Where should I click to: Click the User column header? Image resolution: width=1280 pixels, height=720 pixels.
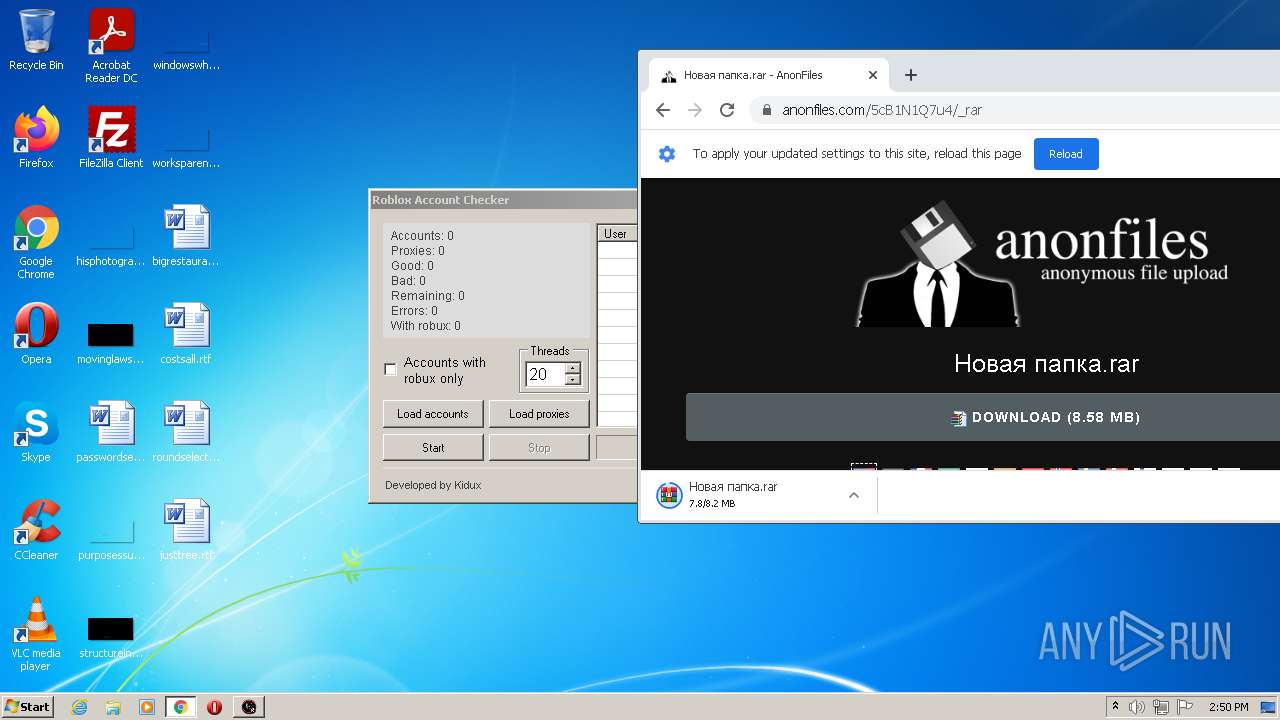(x=617, y=234)
